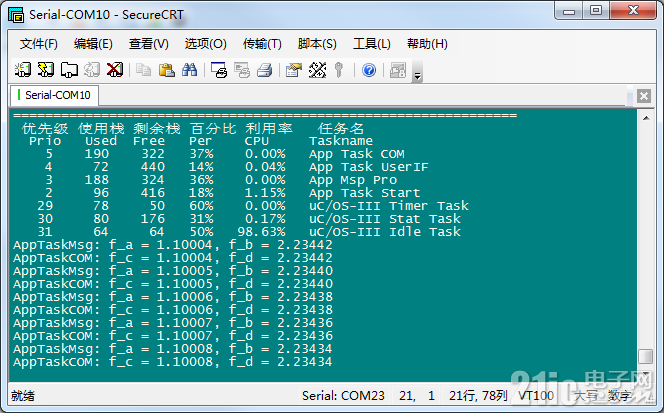The height and width of the screenshot is (413, 664).
Task: Click the Print Screen icon
Action: coord(219,70)
